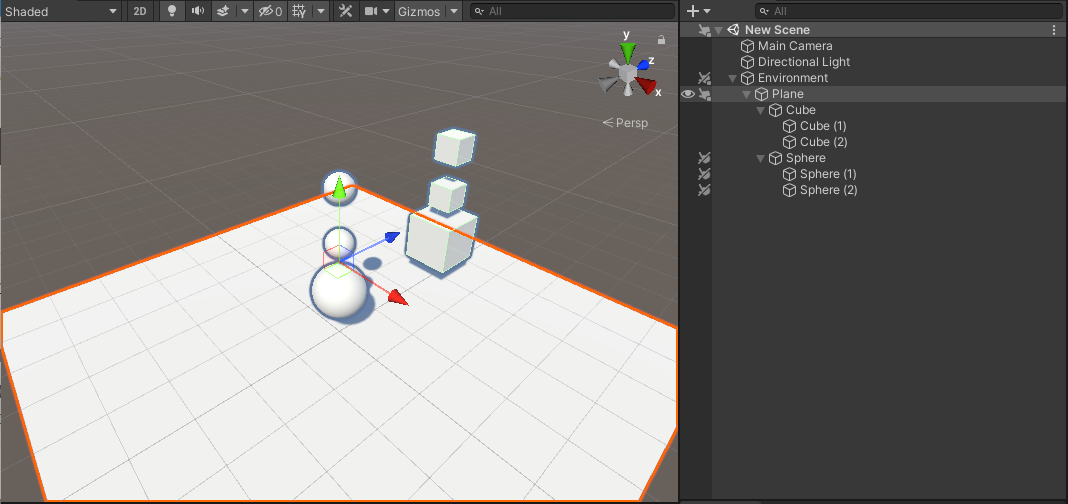This screenshot has width=1068, height=504.
Task: Toggle 2D view mode
Action: point(140,11)
